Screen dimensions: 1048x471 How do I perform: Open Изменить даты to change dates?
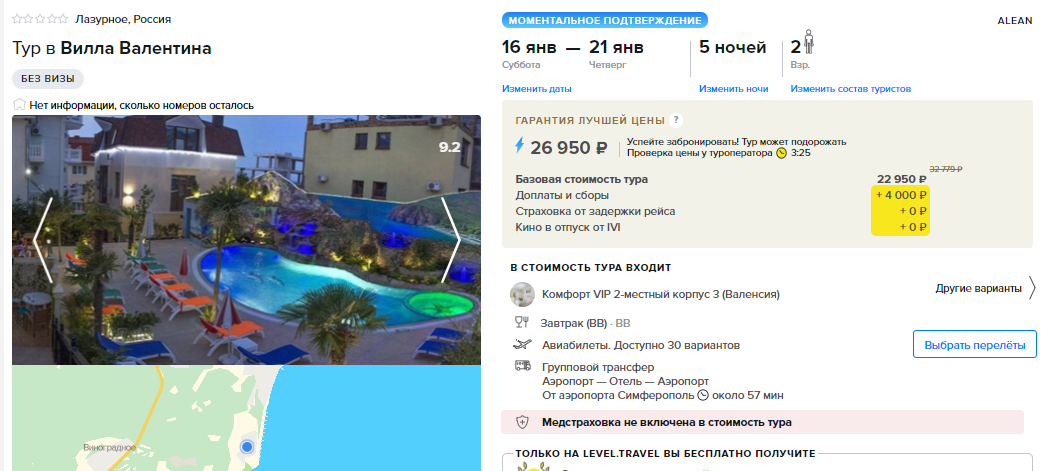click(x=537, y=89)
